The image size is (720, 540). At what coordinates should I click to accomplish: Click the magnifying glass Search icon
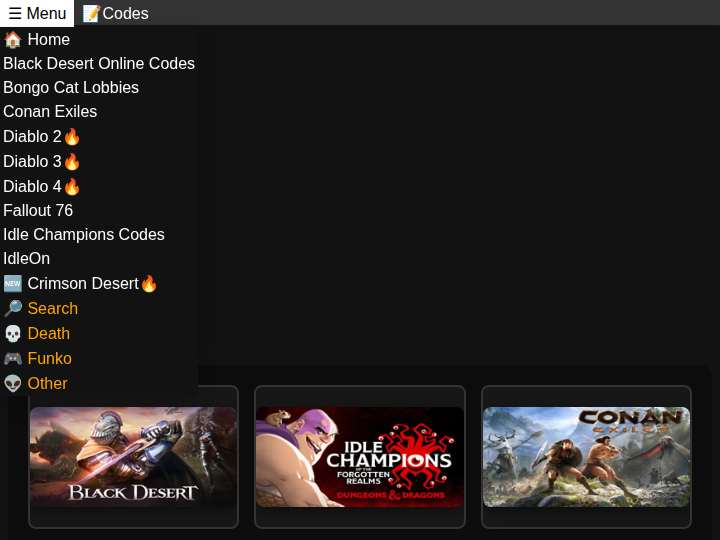pos(13,309)
